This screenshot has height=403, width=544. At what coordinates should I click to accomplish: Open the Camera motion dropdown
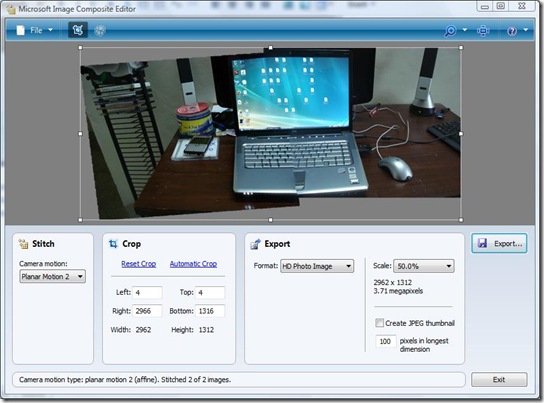[52, 276]
